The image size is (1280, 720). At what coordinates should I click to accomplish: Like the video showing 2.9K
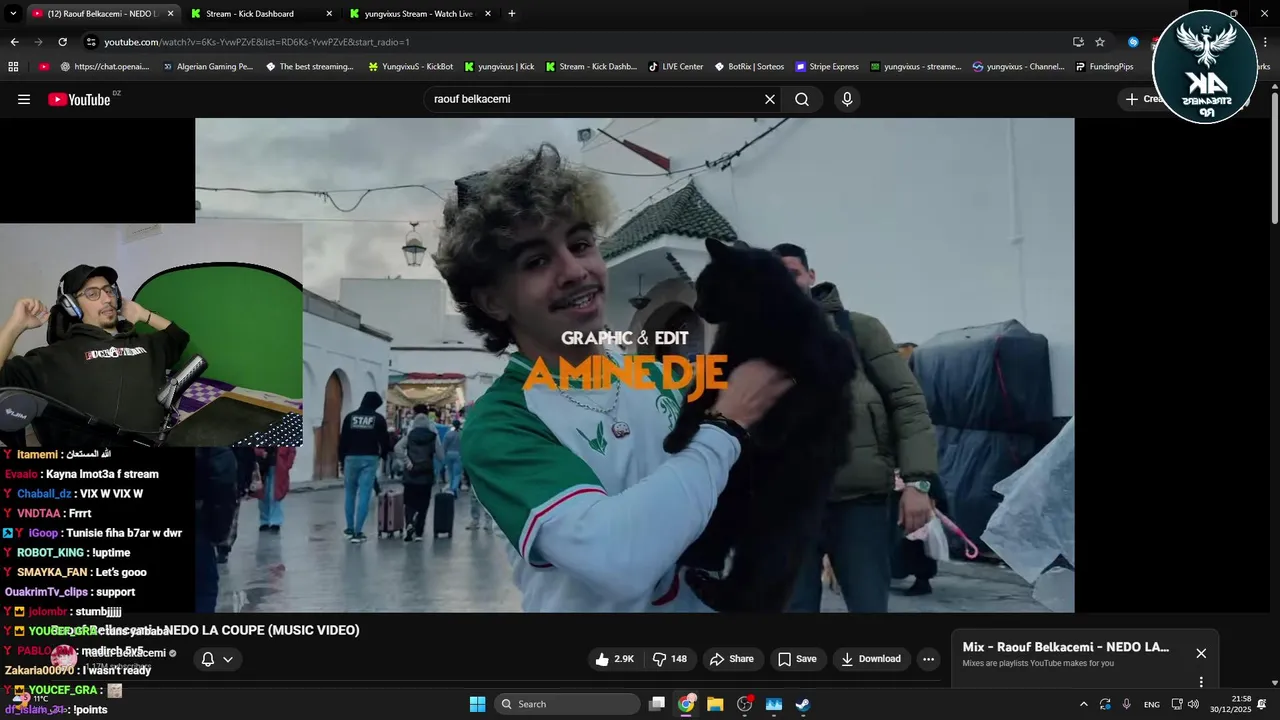tap(615, 659)
